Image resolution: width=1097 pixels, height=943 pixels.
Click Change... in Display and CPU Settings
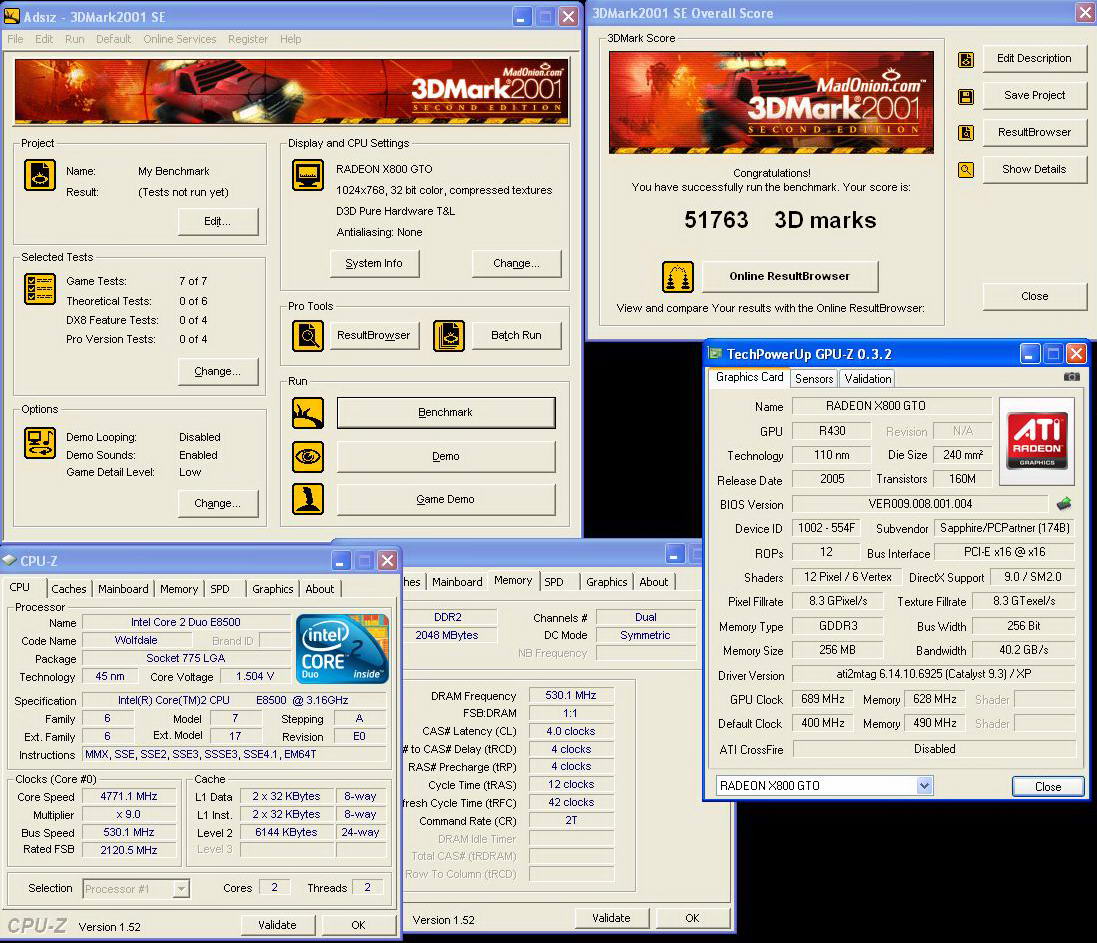[x=516, y=264]
